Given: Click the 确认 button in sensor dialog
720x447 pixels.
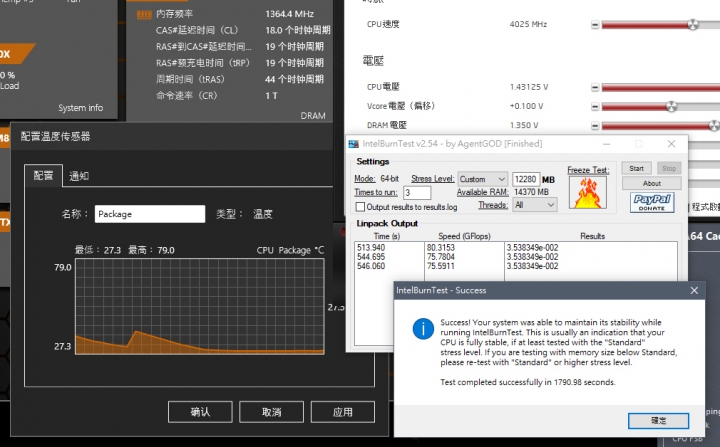Looking at the screenshot, I should [200, 412].
